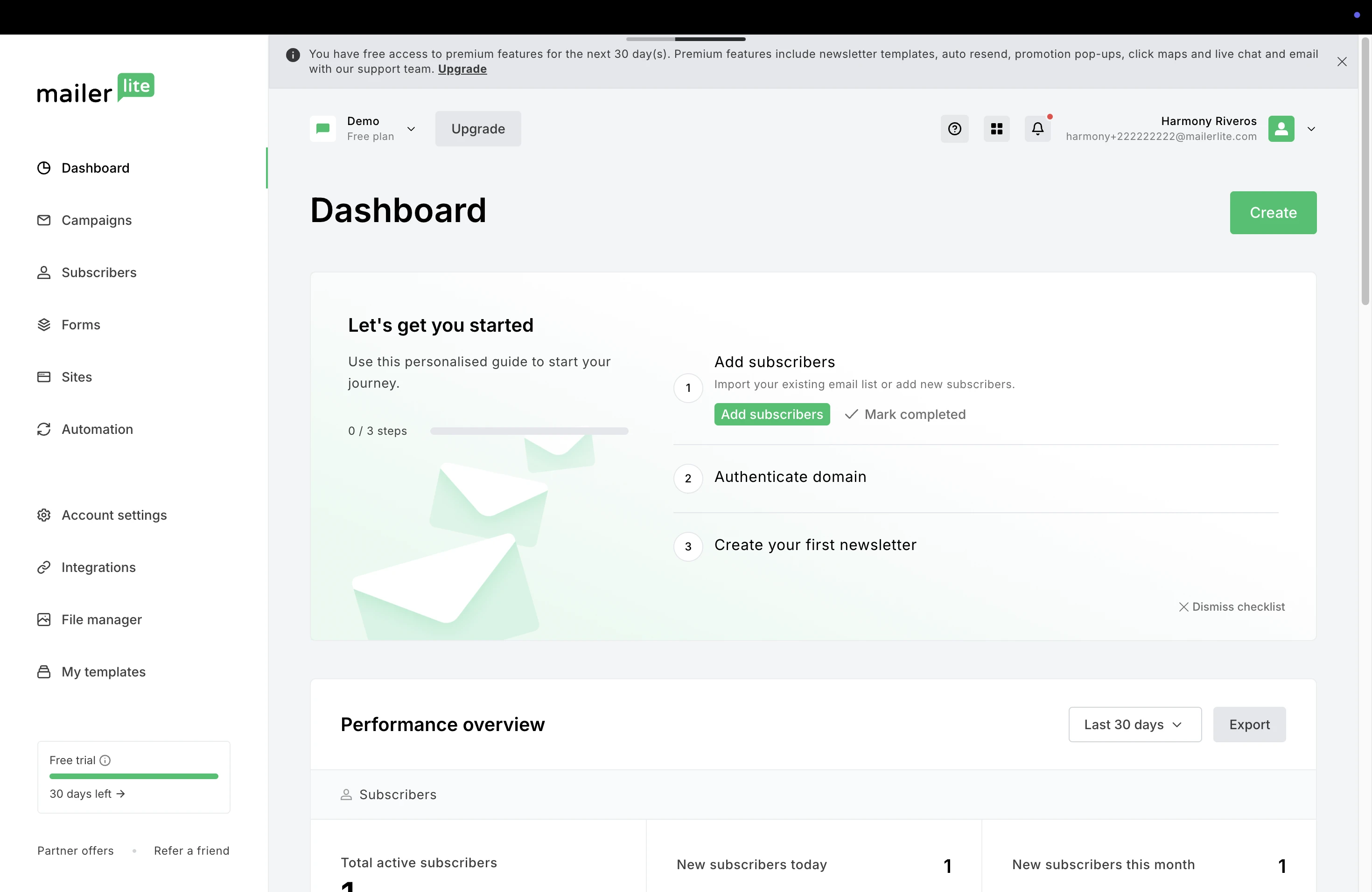Open the notifications bell icon

coord(1038,128)
